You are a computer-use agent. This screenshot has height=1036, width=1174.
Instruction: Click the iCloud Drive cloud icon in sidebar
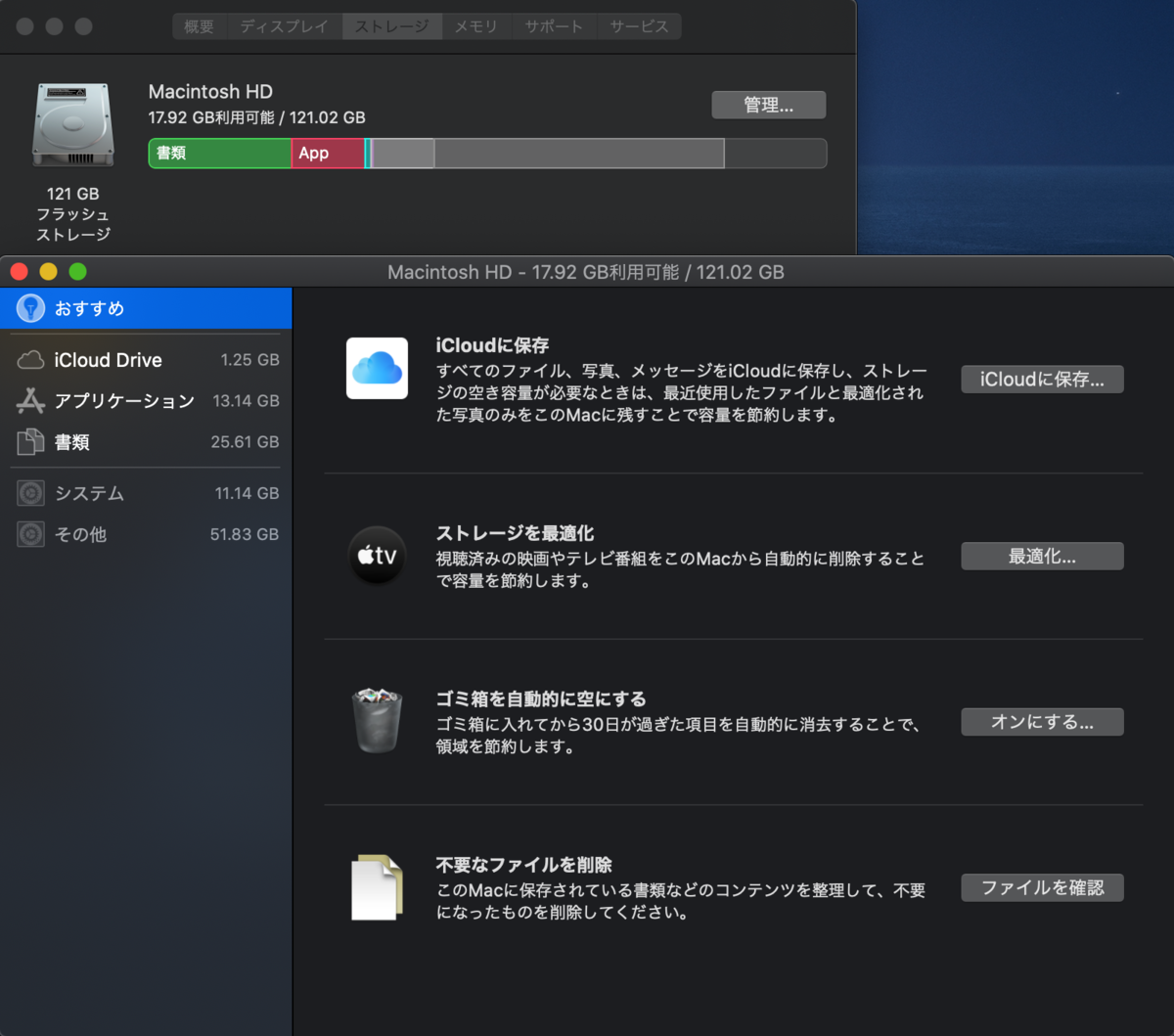click(30, 360)
